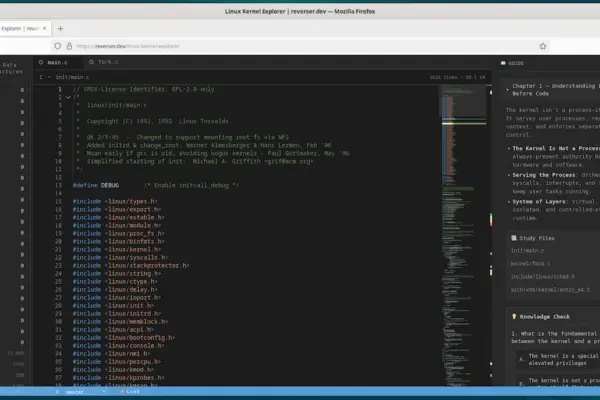600x400 pixels.
Task: Click the Knowledge Check heading
Action: click(x=545, y=317)
